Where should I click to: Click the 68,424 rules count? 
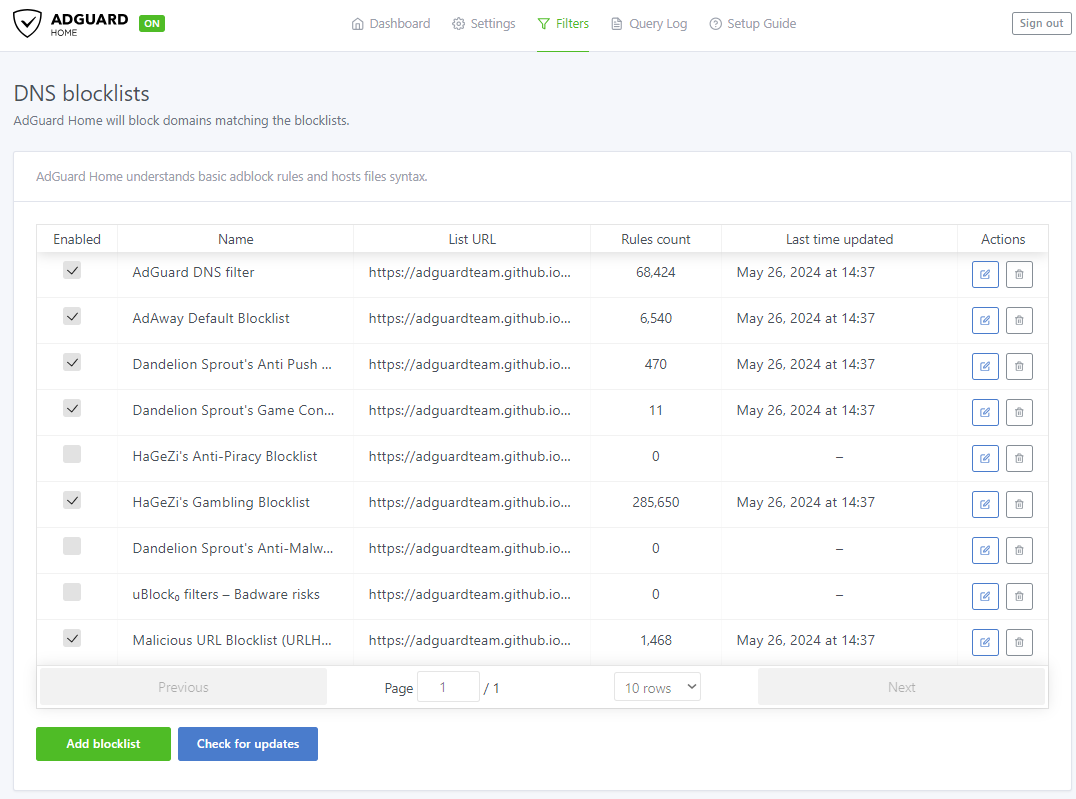655,273
